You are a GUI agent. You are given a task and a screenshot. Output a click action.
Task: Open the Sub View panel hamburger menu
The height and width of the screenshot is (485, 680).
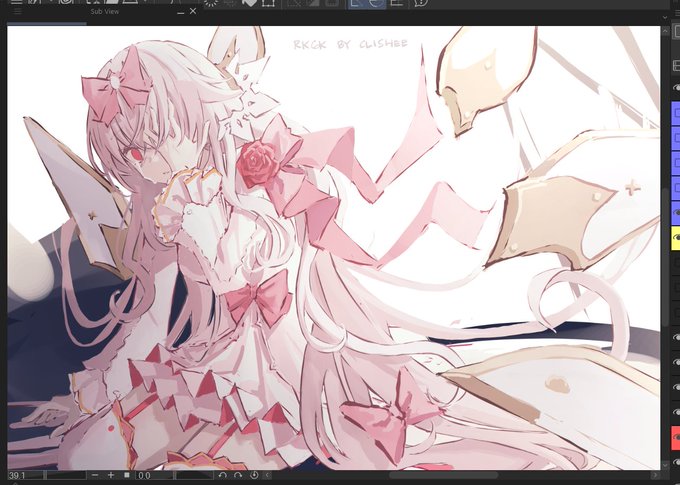(17, 11)
